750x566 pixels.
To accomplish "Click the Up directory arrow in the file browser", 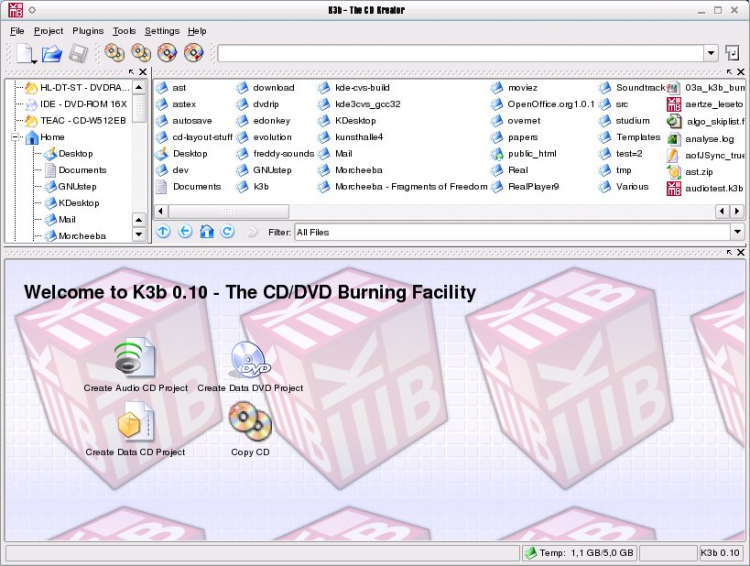I will click(163, 232).
